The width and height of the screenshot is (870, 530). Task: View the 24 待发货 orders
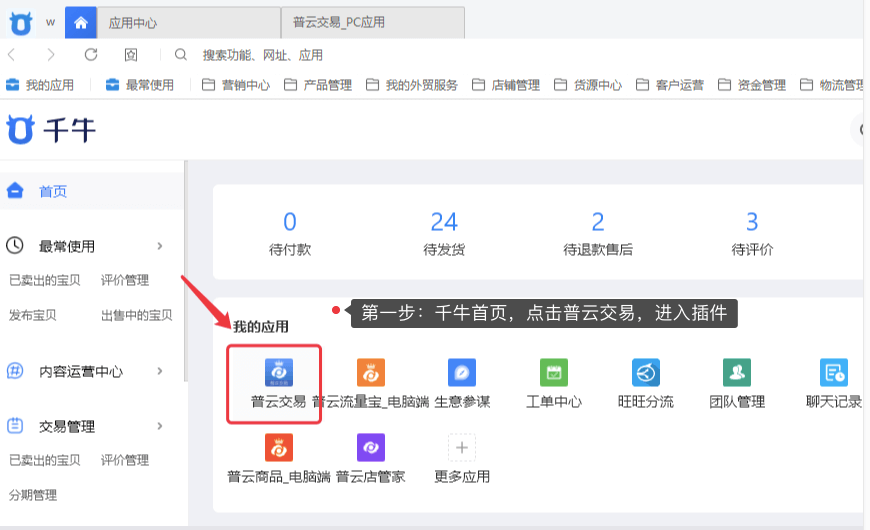(444, 233)
